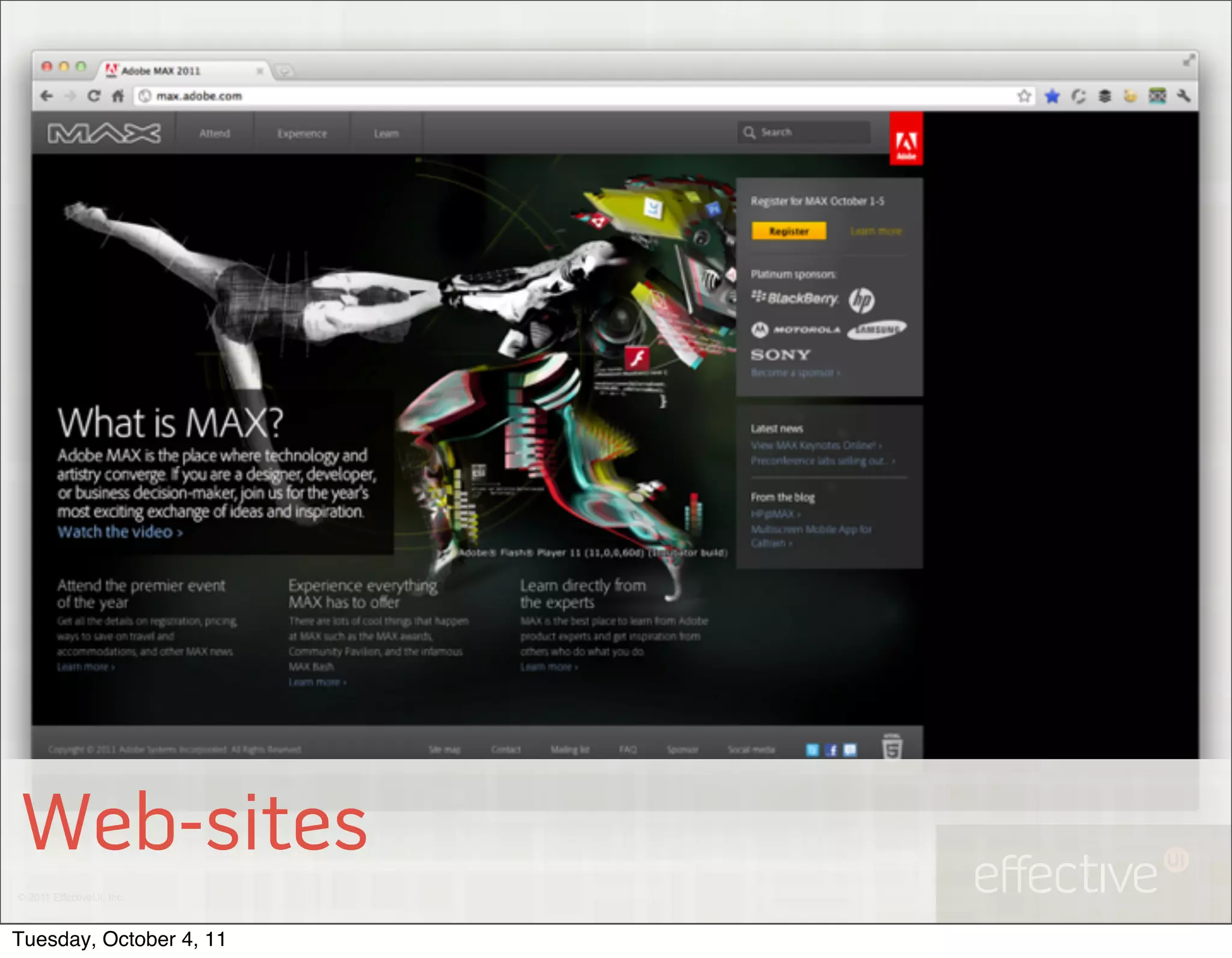Open the Experience navigation menu
Viewport: 1232px width, 958px height.
302,134
